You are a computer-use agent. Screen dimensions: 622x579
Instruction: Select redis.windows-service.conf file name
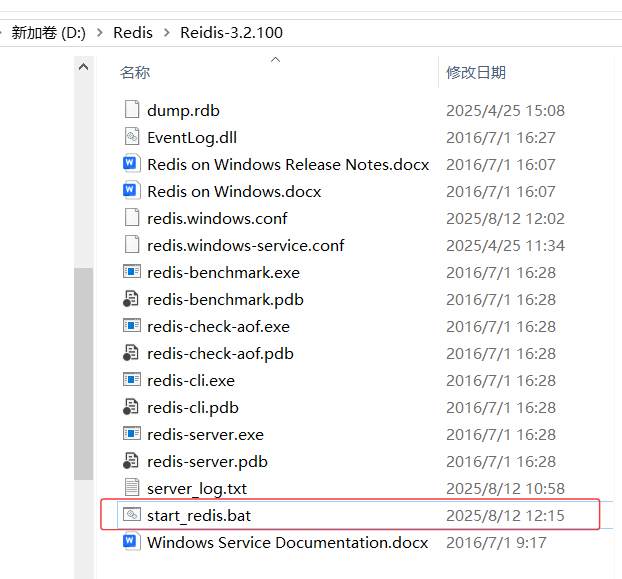point(246,245)
